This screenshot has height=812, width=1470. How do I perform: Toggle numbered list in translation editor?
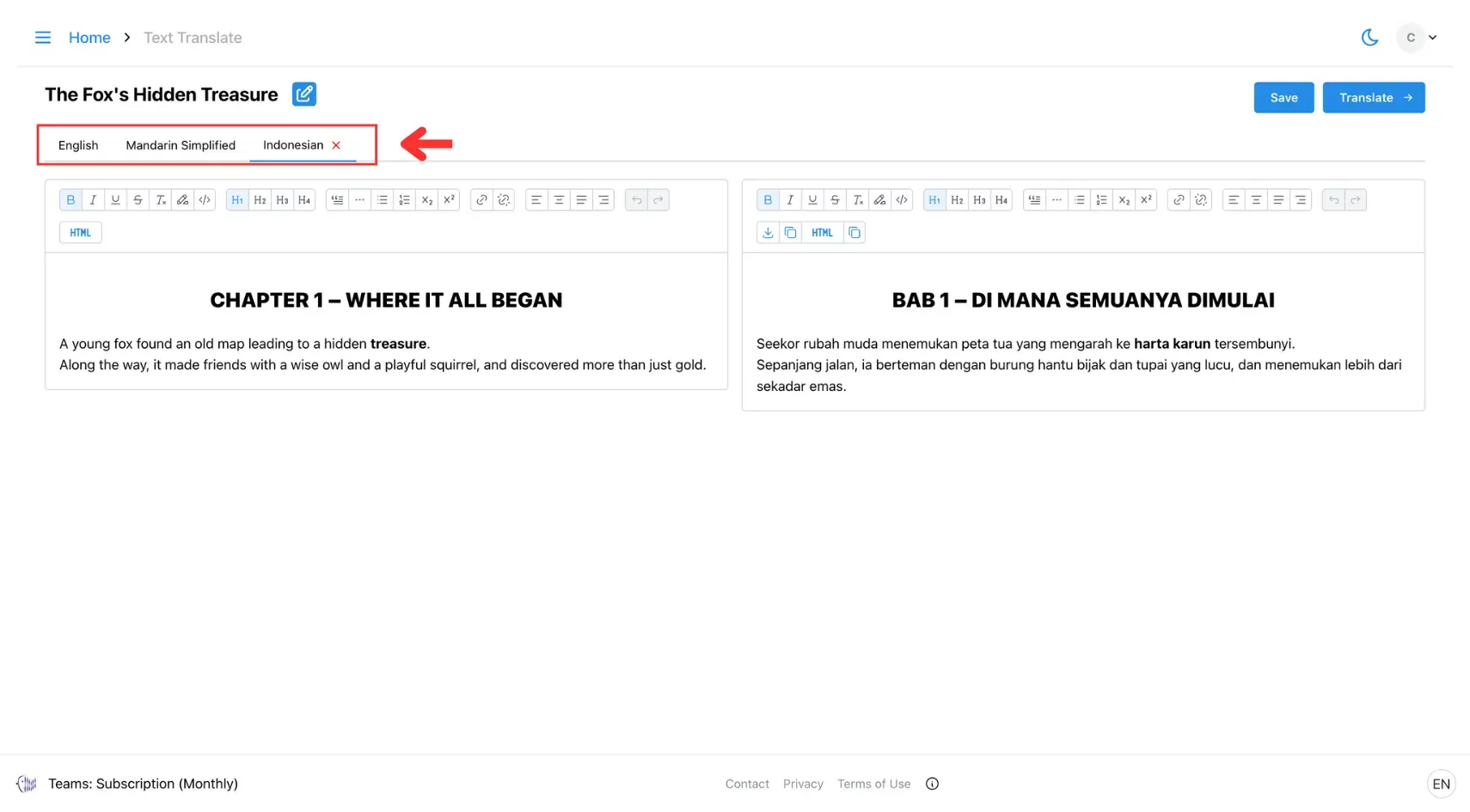click(x=1101, y=200)
